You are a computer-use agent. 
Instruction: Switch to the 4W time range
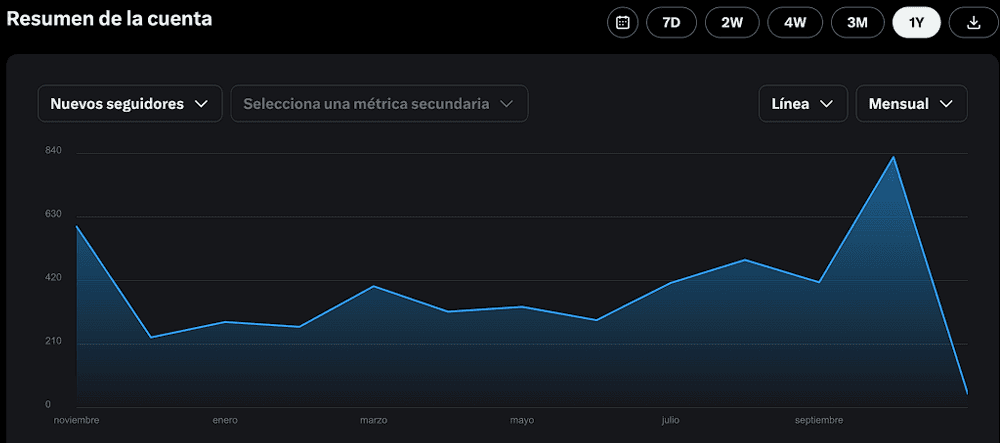795,23
